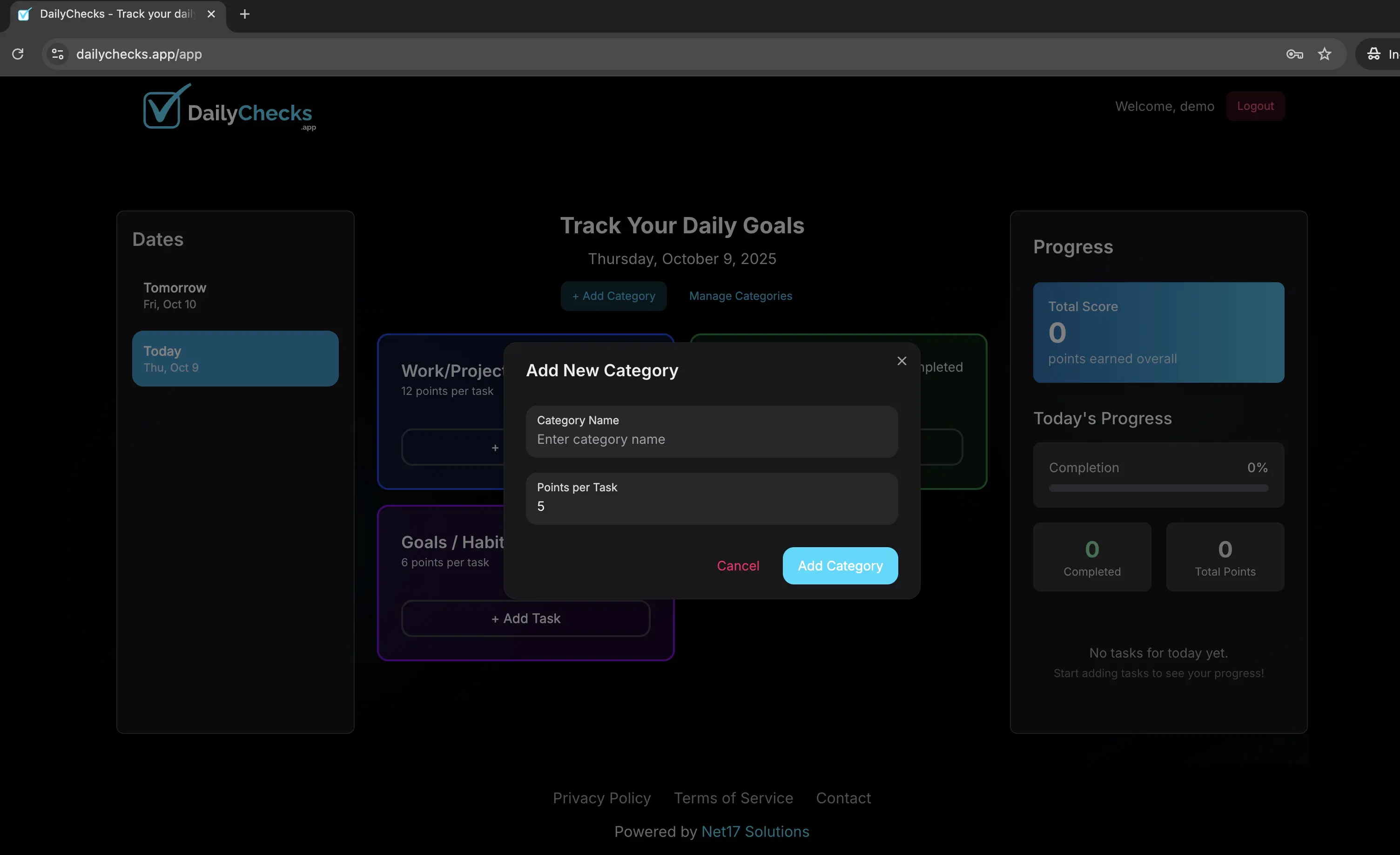Open a new browser tab

pos(244,14)
